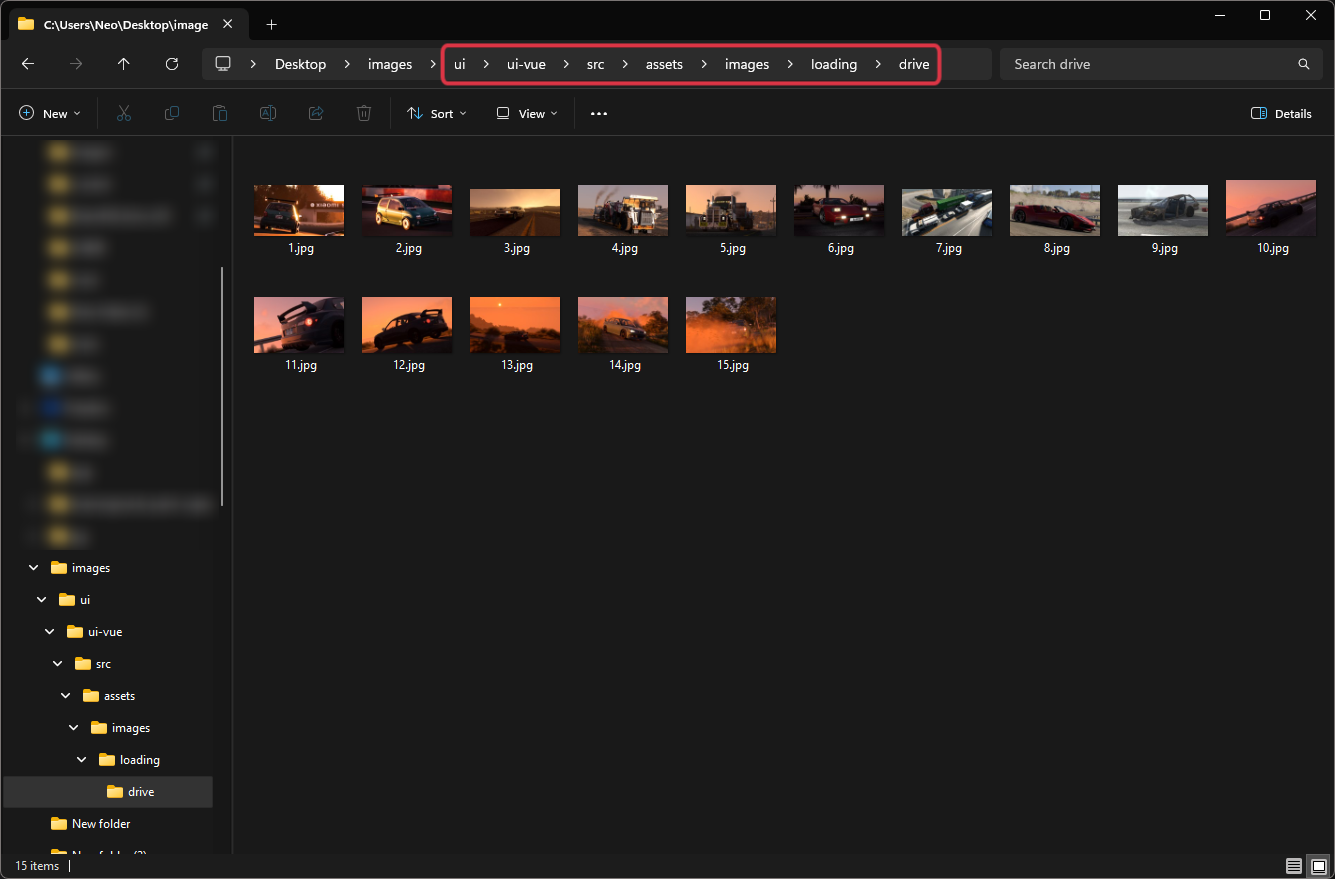
Task: Collapse the ui-vue folder in tree
Action: pos(50,632)
